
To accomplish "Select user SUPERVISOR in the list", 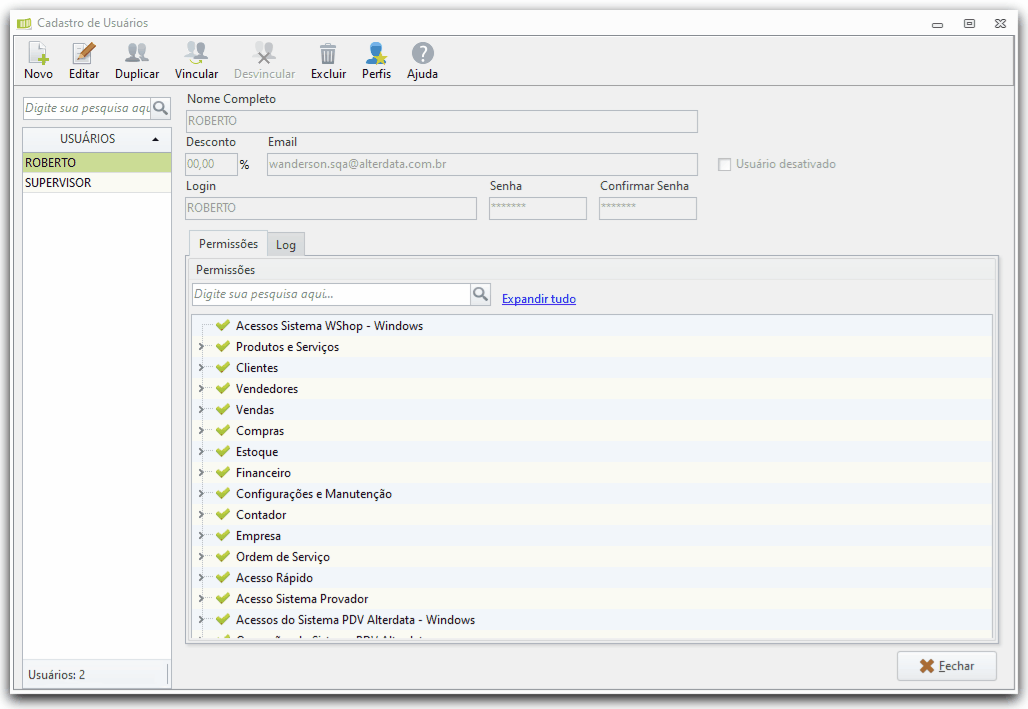I will (x=97, y=183).
